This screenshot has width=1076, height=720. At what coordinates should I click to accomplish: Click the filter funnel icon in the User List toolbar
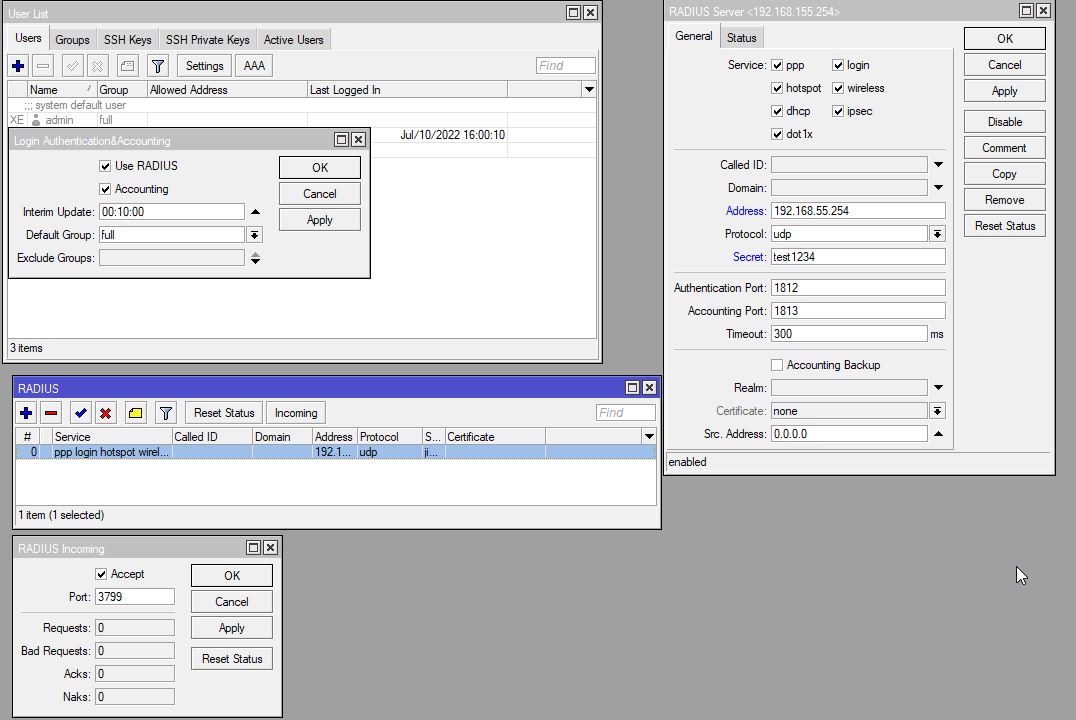click(x=157, y=66)
